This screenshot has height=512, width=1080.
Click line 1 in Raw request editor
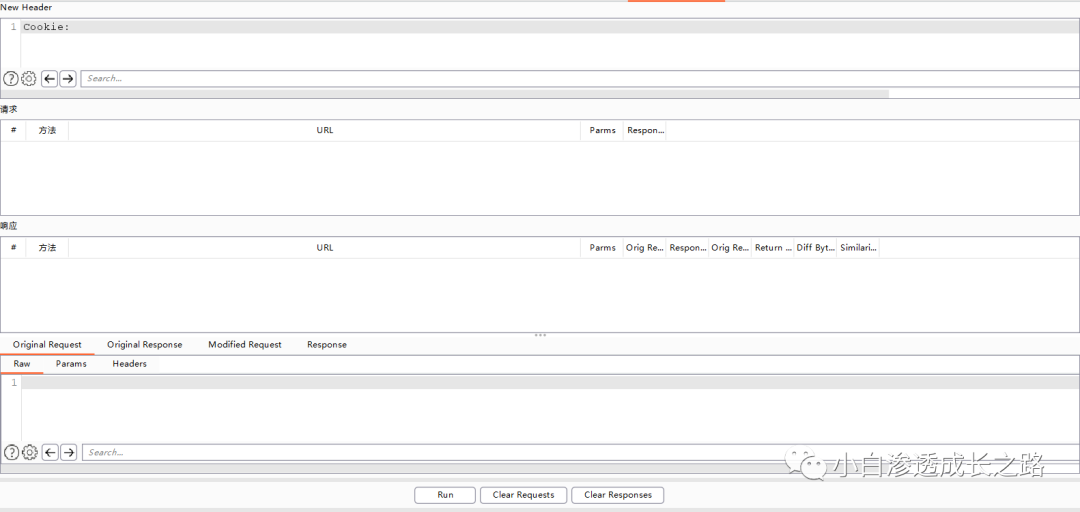coord(550,382)
